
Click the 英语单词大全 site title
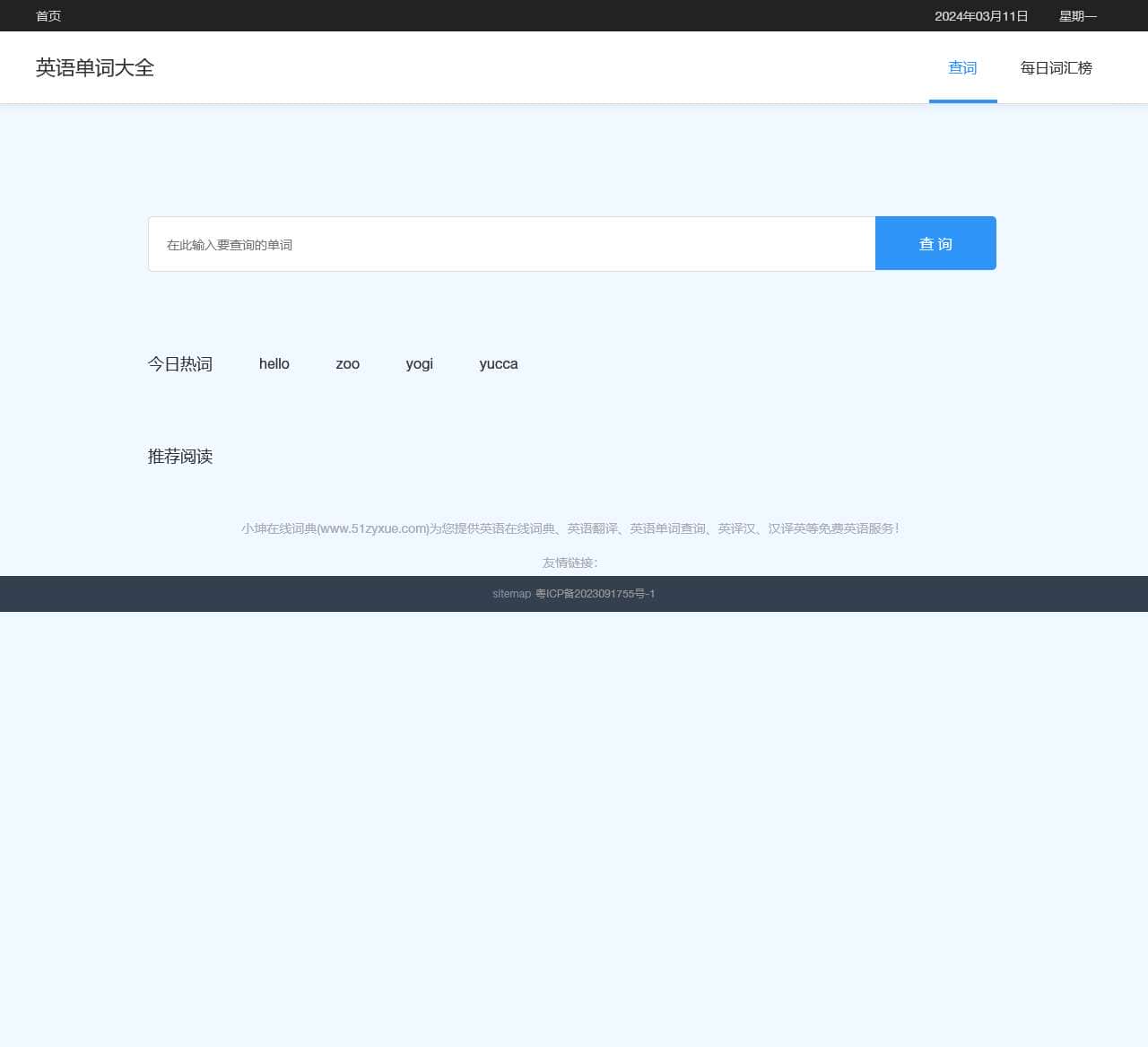(95, 68)
